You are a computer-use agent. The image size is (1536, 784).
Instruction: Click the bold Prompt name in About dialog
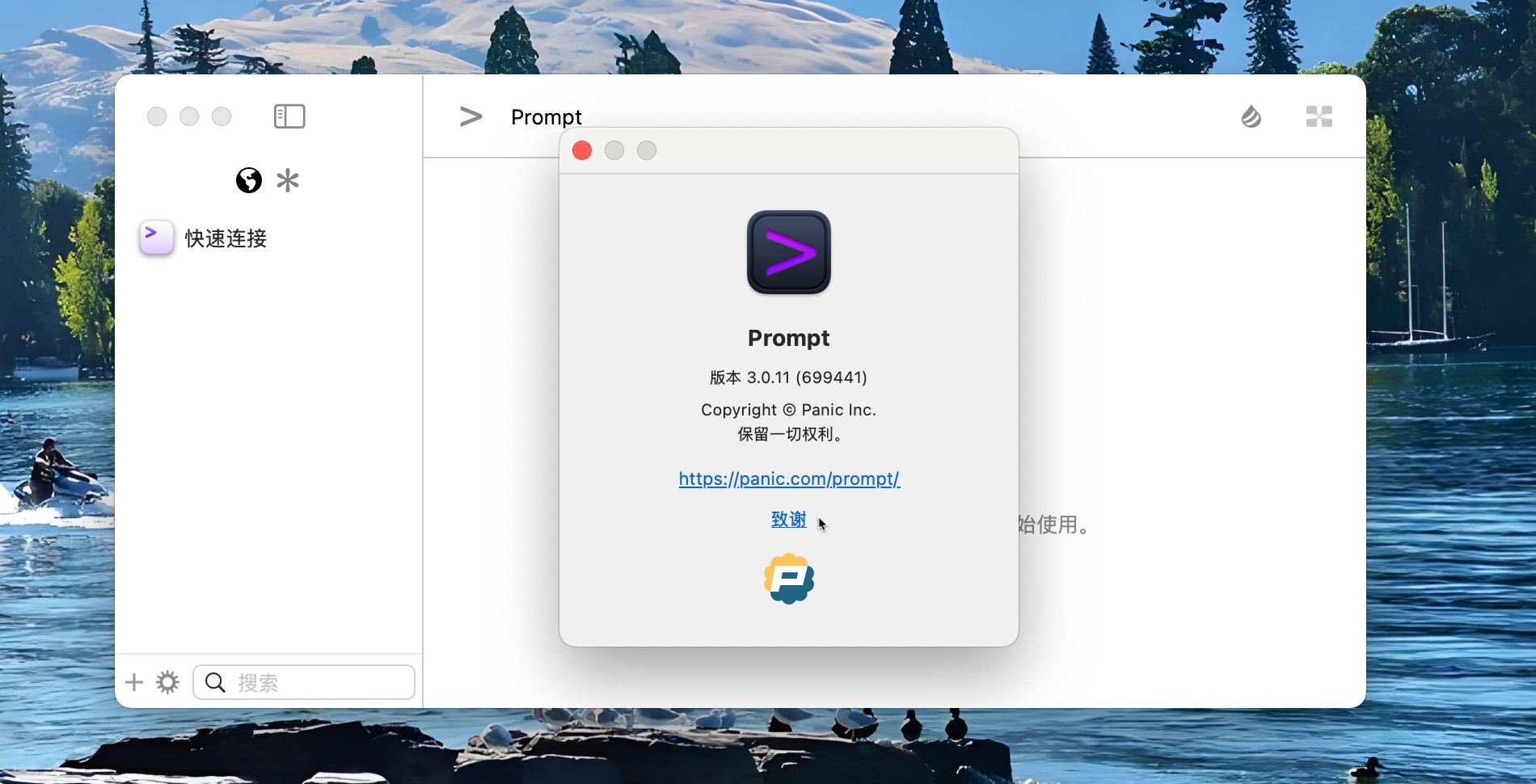click(x=789, y=338)
